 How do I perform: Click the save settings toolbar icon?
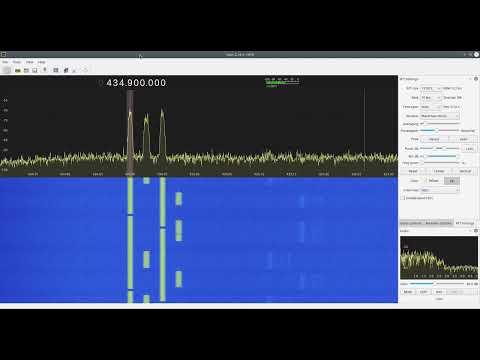tap(35, 70)
